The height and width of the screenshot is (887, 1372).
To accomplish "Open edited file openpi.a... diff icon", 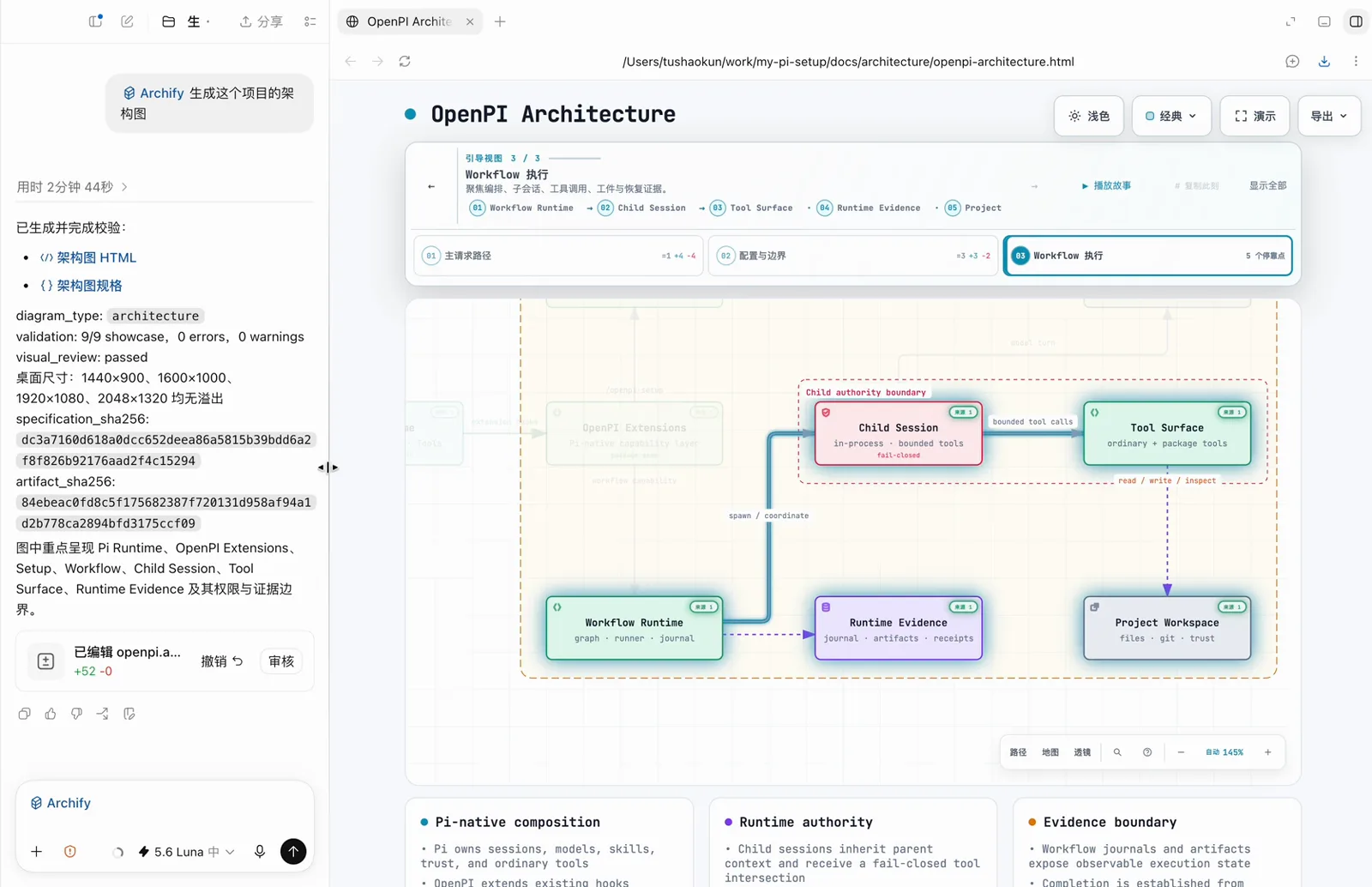I will (46, 661).
